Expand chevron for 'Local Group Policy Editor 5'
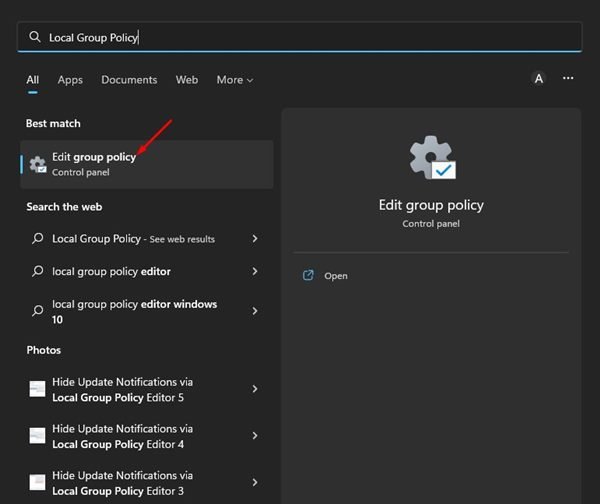This screenshot has width=600, height=504. (x=255, y=389)
